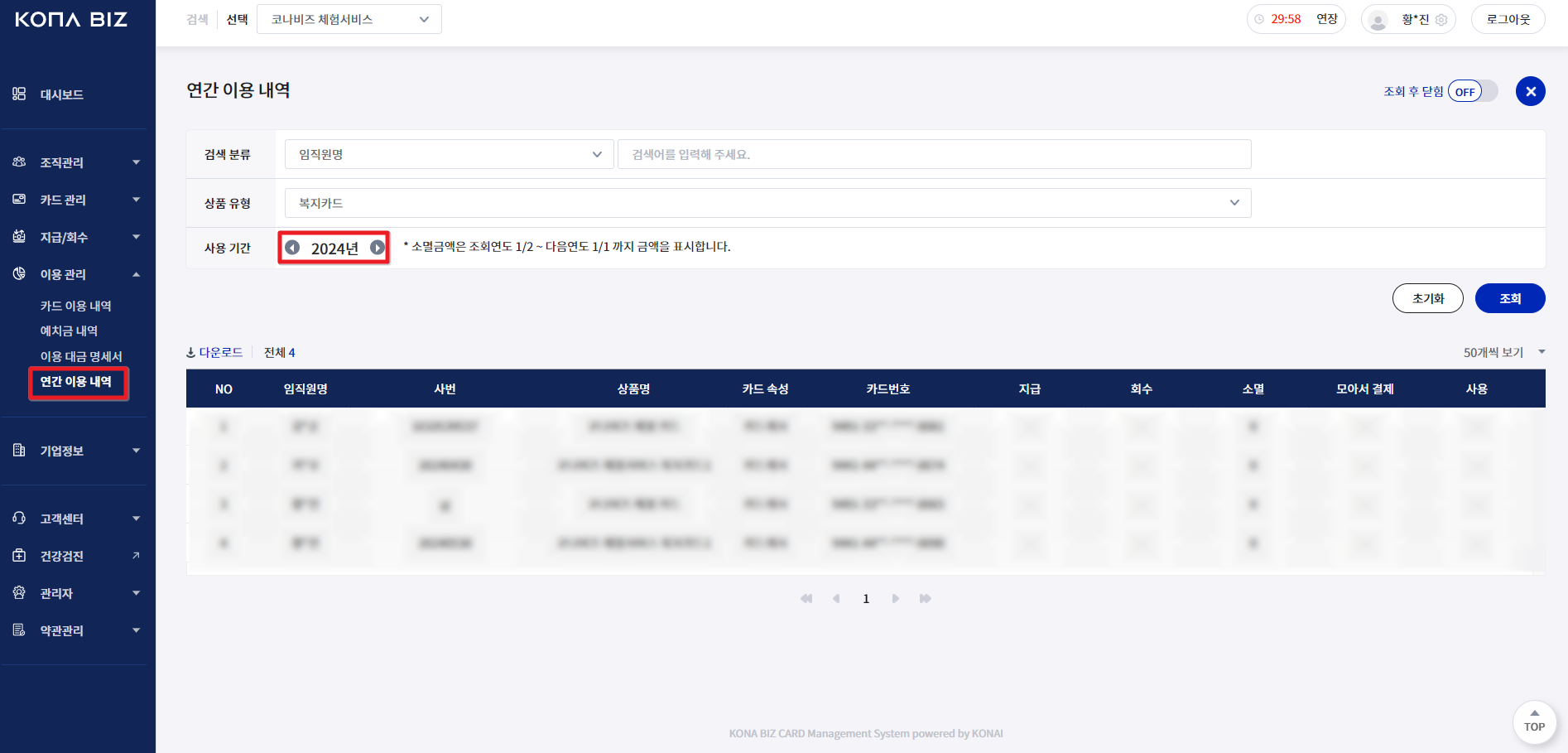This screenshot has height=753, width=1568.
Task: Click the 상품명 column header
Action: 634,389
